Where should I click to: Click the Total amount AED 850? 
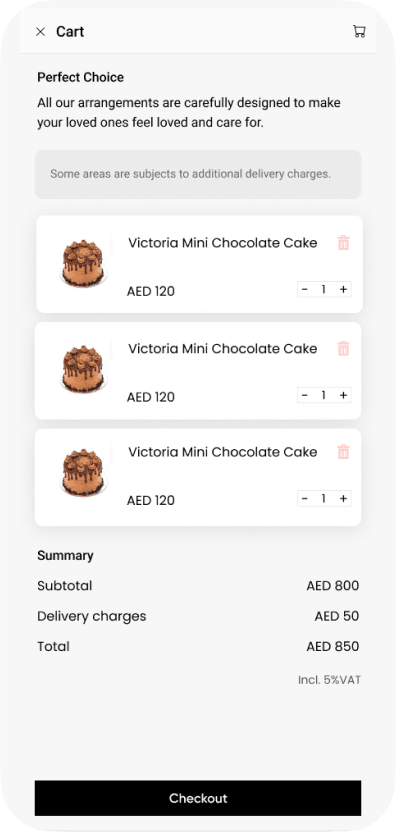click(x=333, y=647)
